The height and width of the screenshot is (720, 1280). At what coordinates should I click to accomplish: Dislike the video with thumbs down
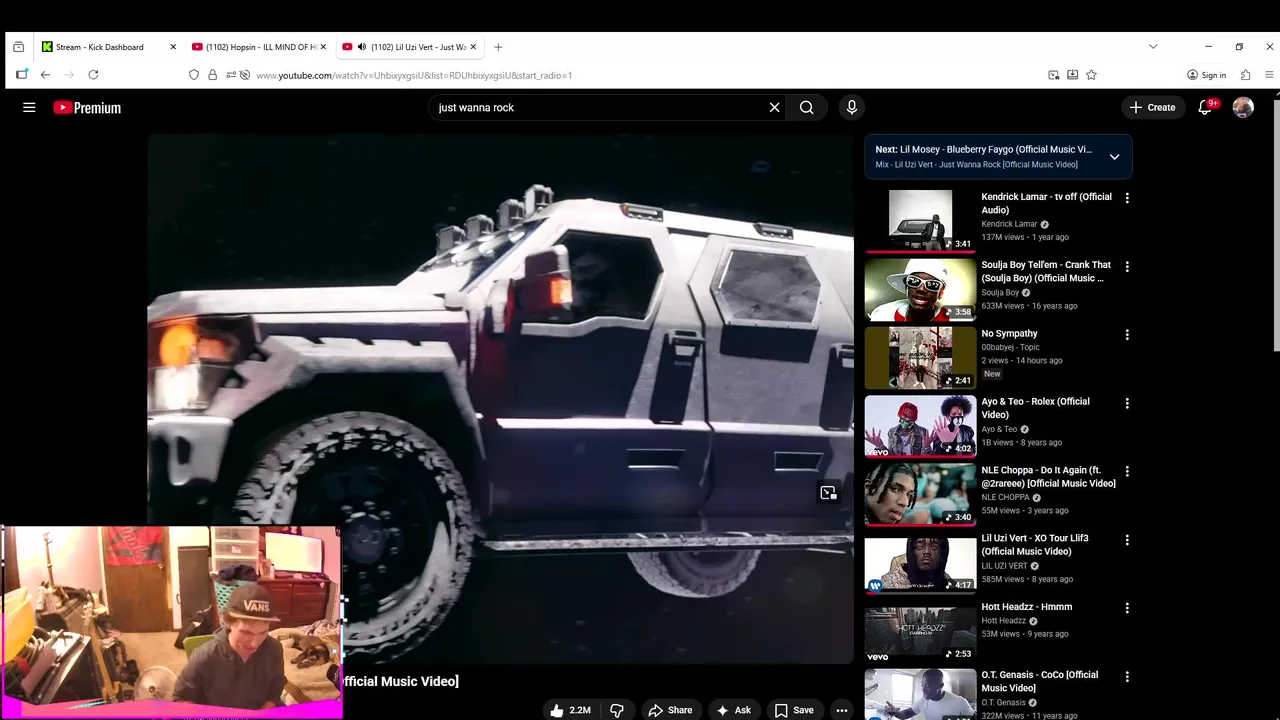click(617, 710)
